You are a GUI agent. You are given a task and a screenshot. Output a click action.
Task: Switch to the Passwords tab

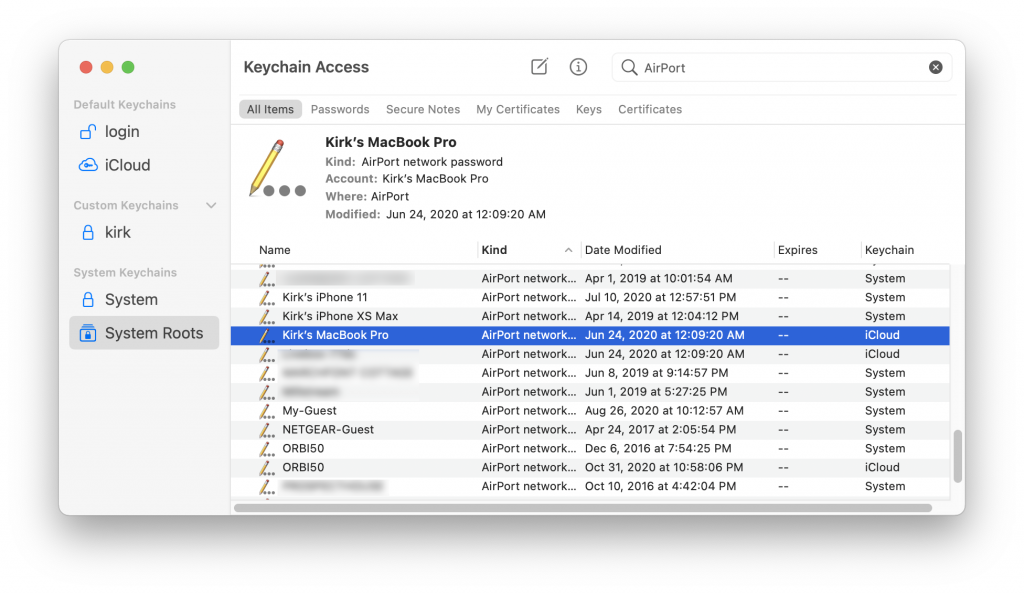340,109
